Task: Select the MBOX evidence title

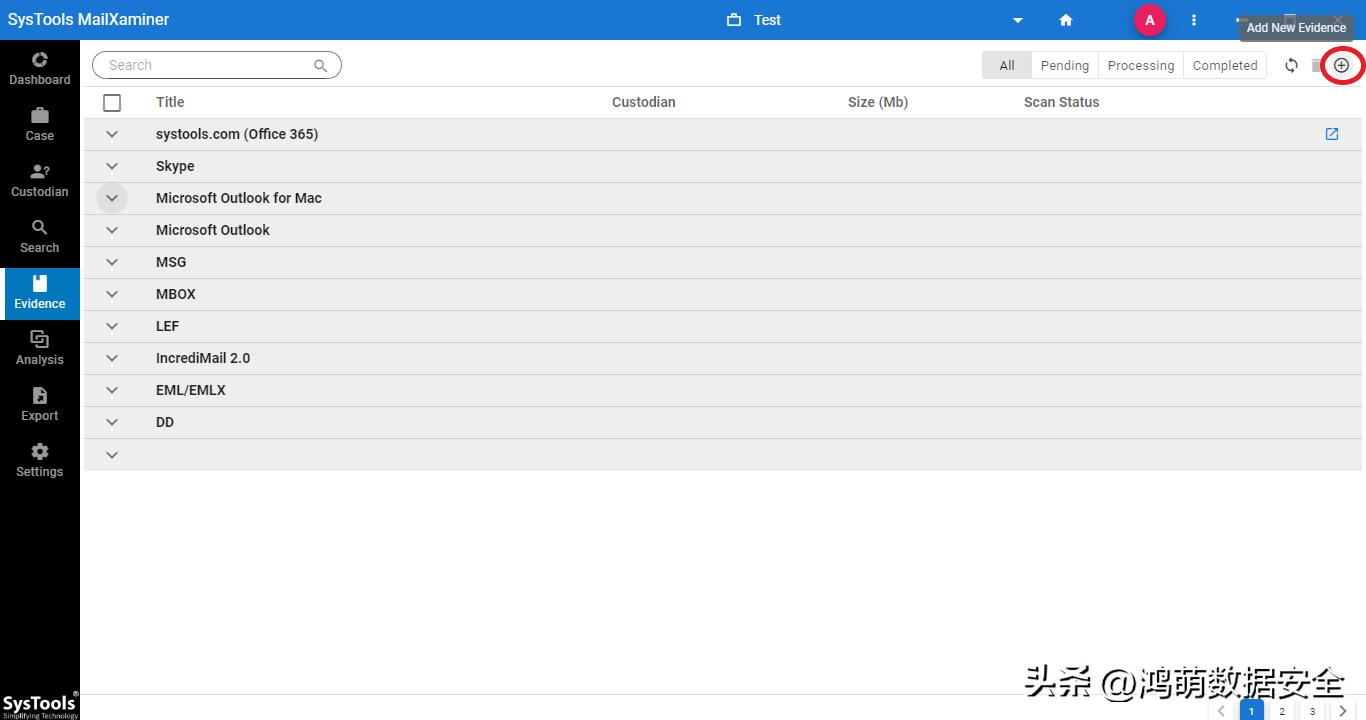Action: tap(176, 294)
